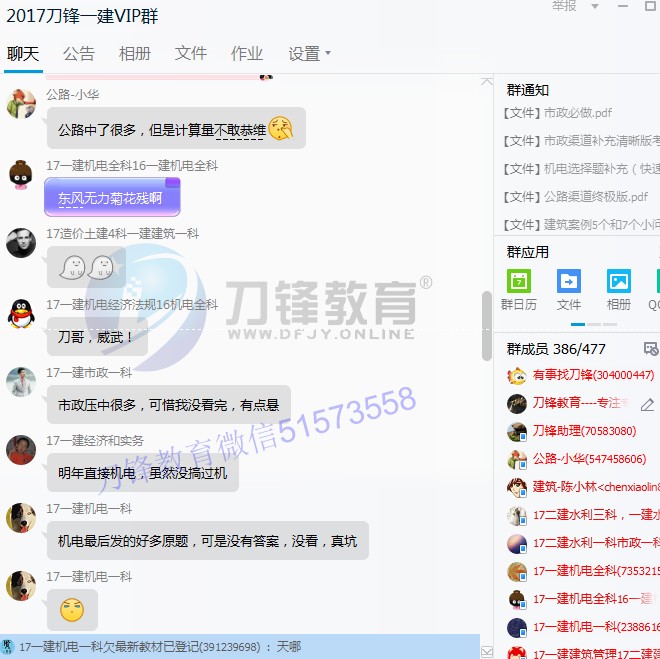Open the 相册 group app icon

[x=619, y=290]
